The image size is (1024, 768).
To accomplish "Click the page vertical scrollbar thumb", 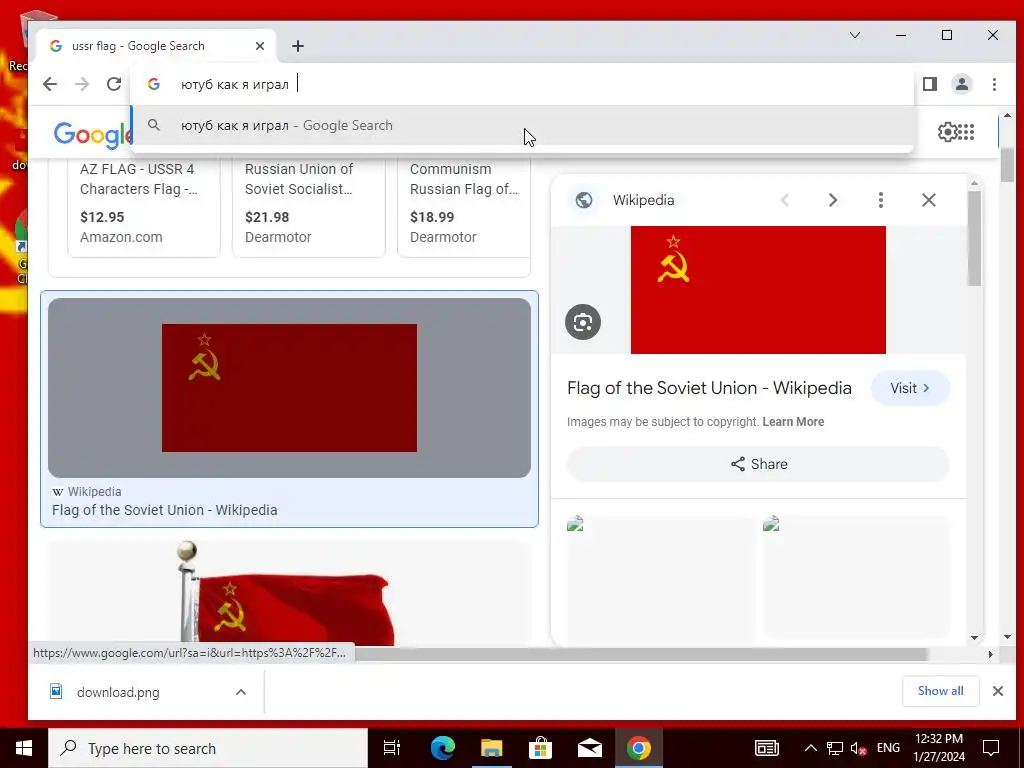I will [1007, 165].
